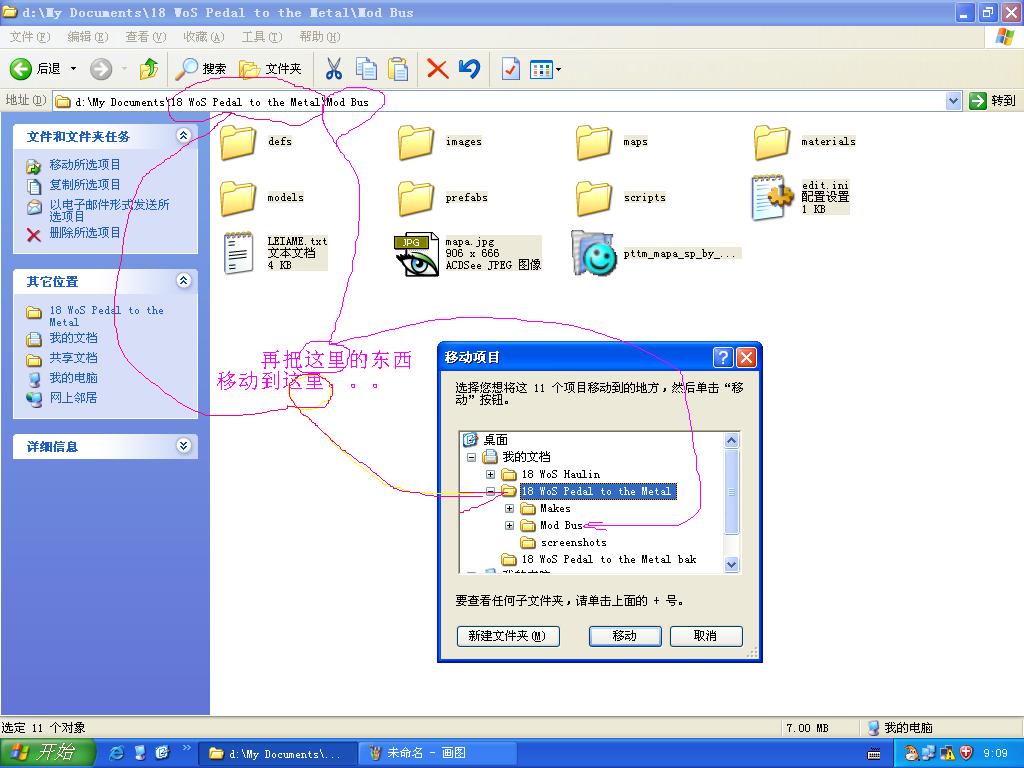Select the models folder icon
Screen dimensions: 1024x768
238,199
